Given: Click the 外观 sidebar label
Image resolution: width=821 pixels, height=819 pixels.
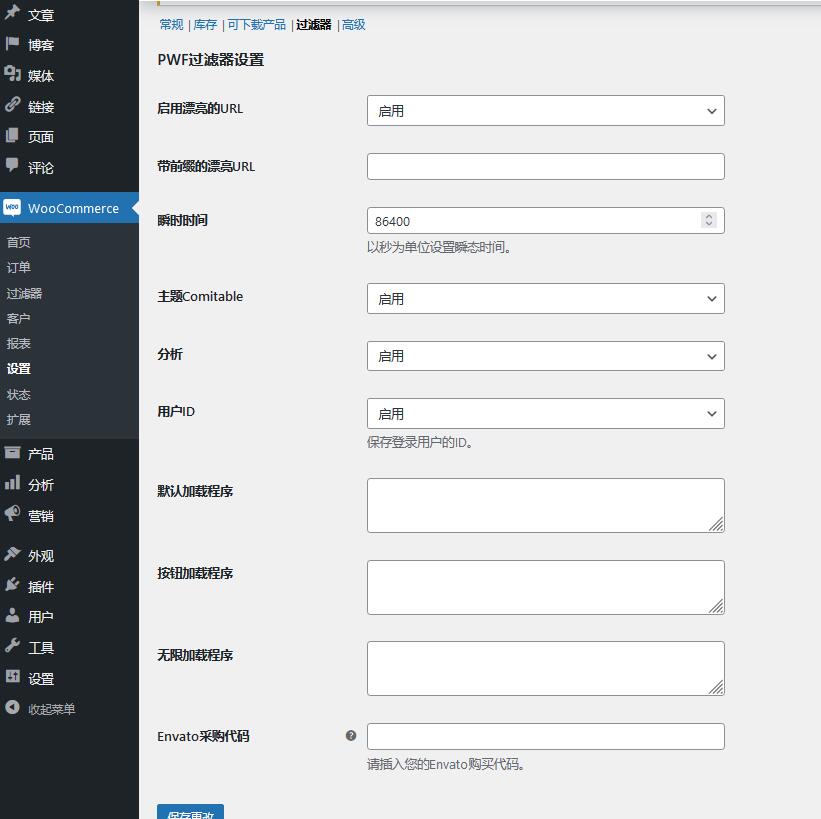Looking at the screenshot, I should [41, 556].
